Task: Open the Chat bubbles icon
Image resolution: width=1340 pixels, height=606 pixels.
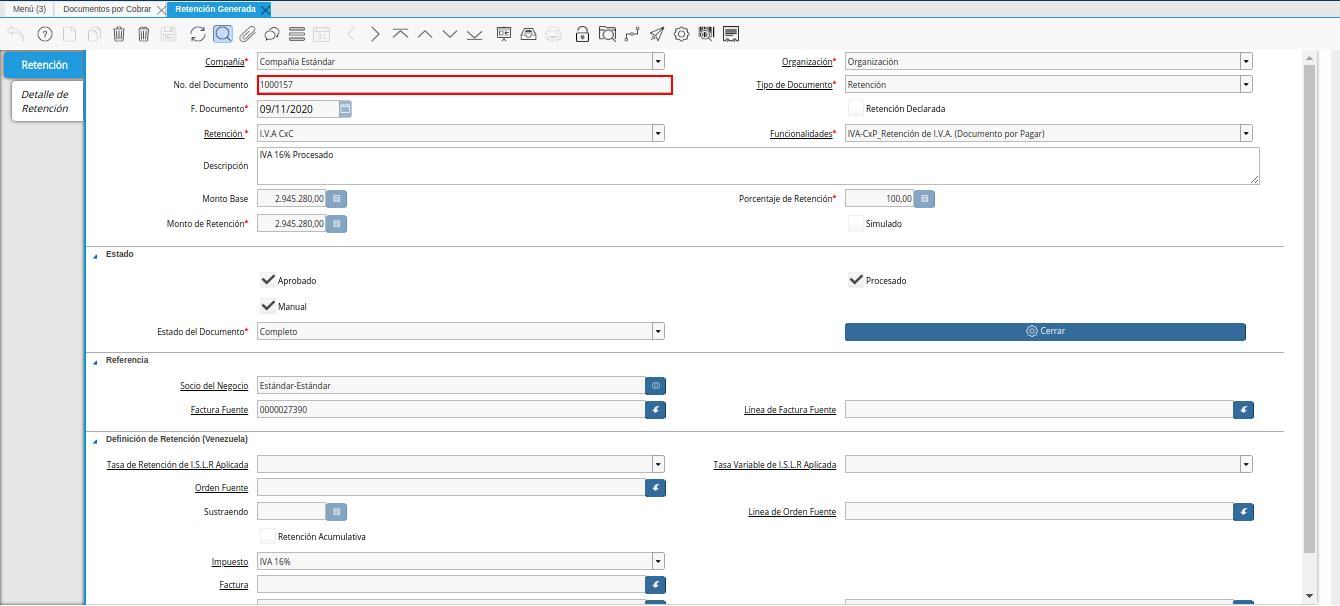Action: [271, 34]
